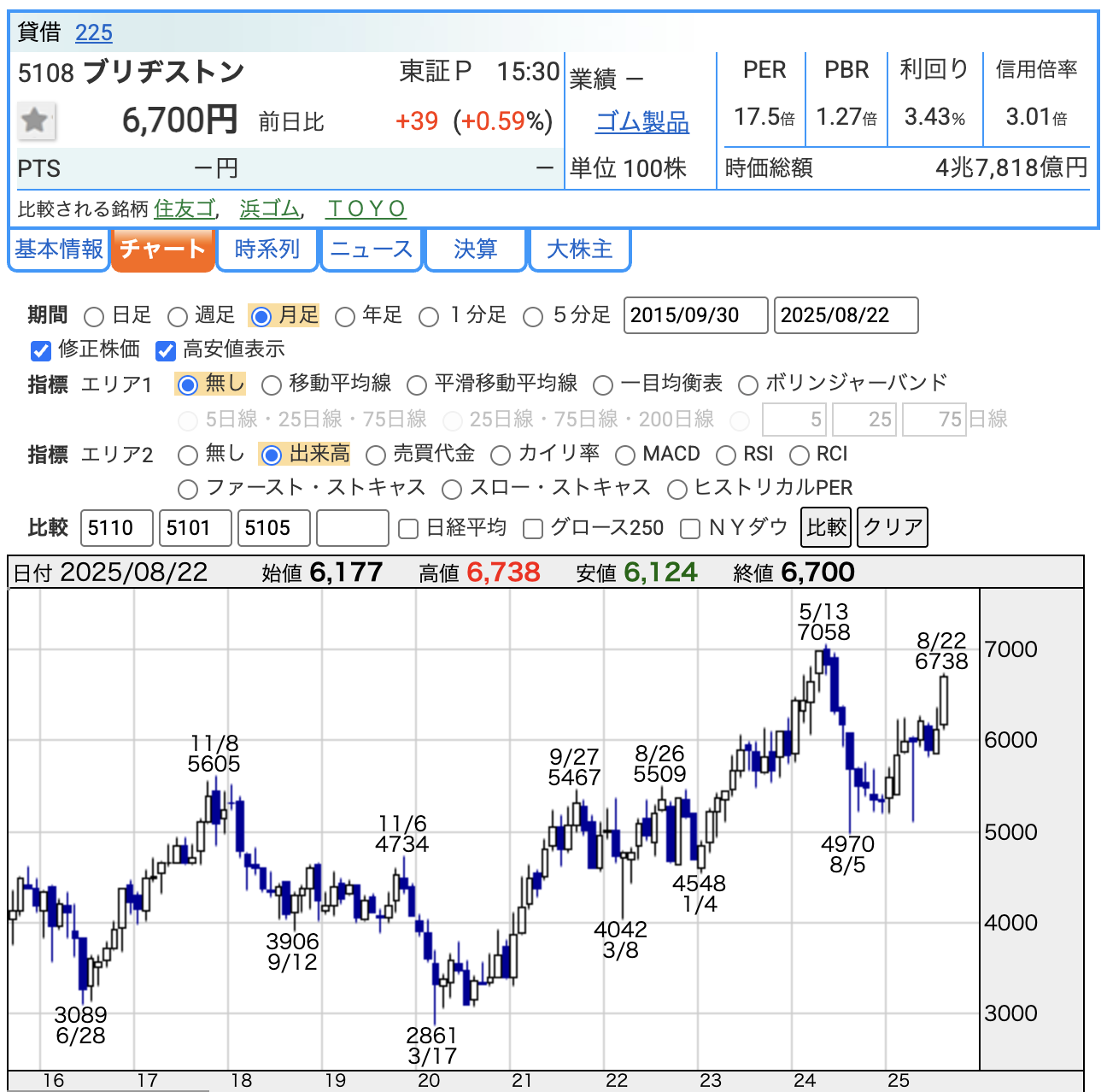The image size is (1107, 1092).
Task: Click the empty fourth comparison code field
Action: (353, 528)
